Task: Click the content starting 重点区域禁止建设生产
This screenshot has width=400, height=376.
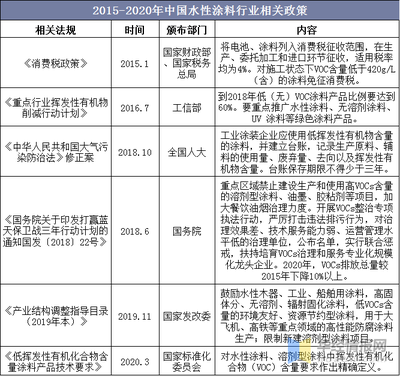Action: [307, 231]
